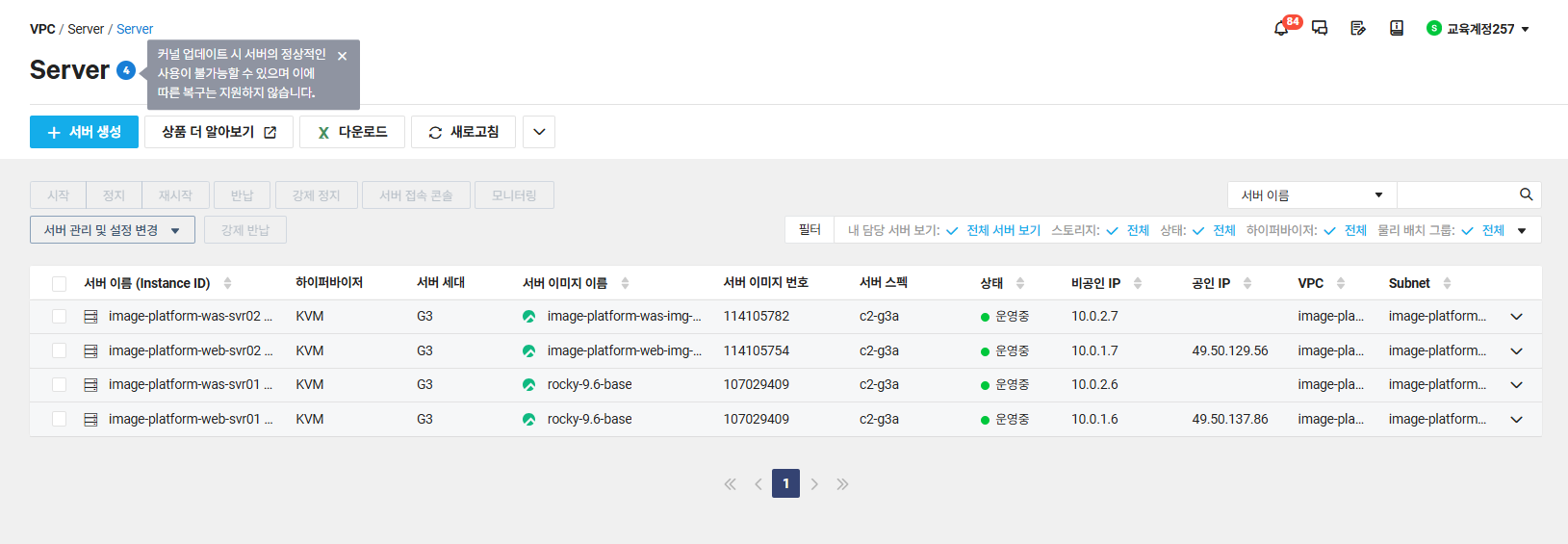The image size is (1568, 544).
Task: Click server icon of image-platform-was-svr02
Action: 90,317
